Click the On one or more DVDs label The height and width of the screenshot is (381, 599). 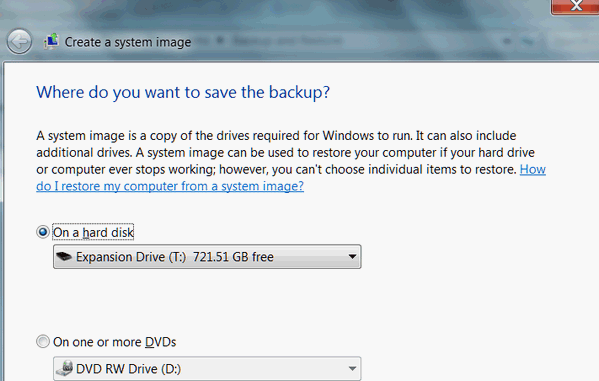click(x=115, y=342)
